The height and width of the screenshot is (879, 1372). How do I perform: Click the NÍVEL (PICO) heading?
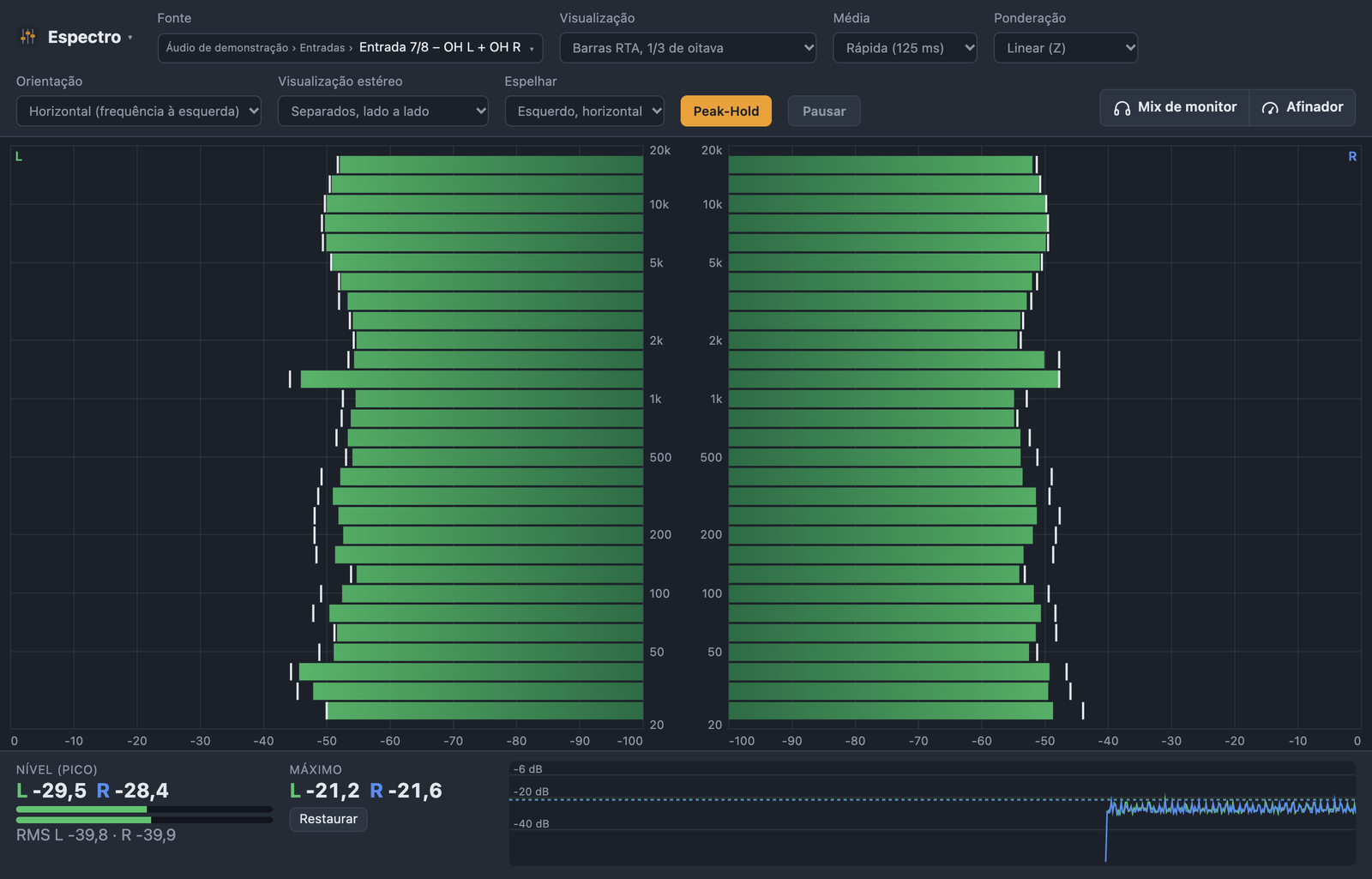[x=57, y=770]
